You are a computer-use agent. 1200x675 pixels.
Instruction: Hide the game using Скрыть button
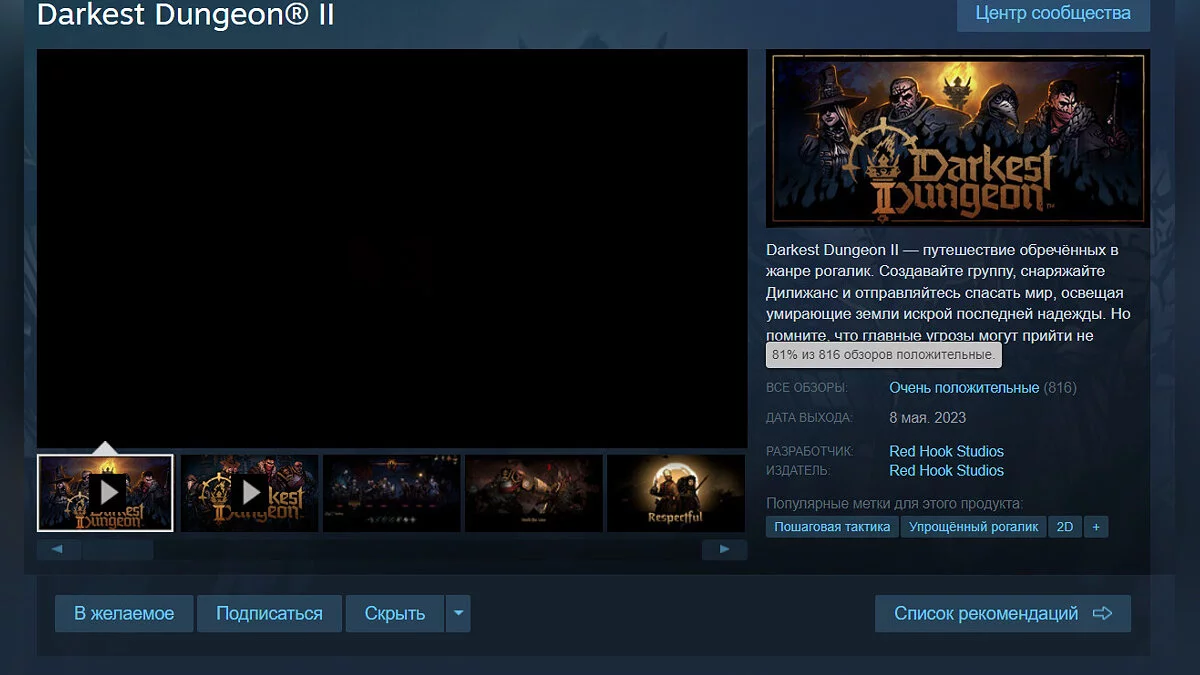(394, 613)
